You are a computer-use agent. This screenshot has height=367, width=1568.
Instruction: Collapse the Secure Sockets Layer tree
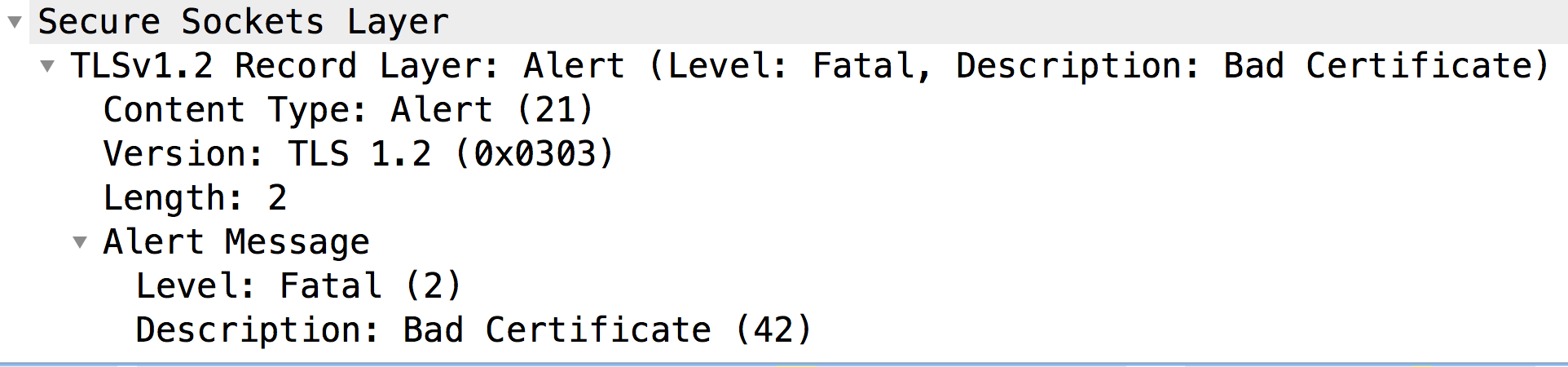[15, 22]
